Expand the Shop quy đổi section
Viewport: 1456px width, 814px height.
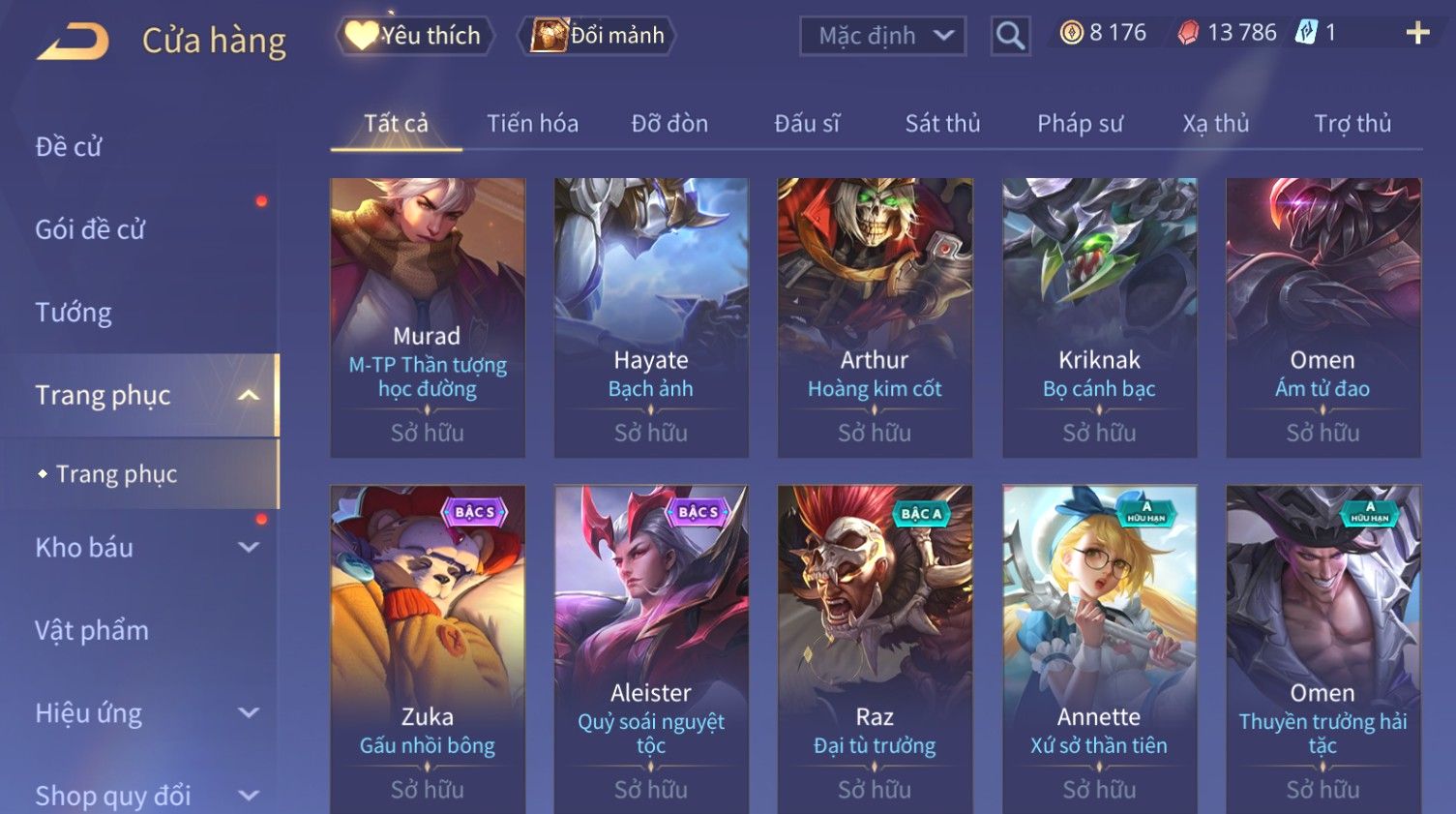tap(249, 796)
